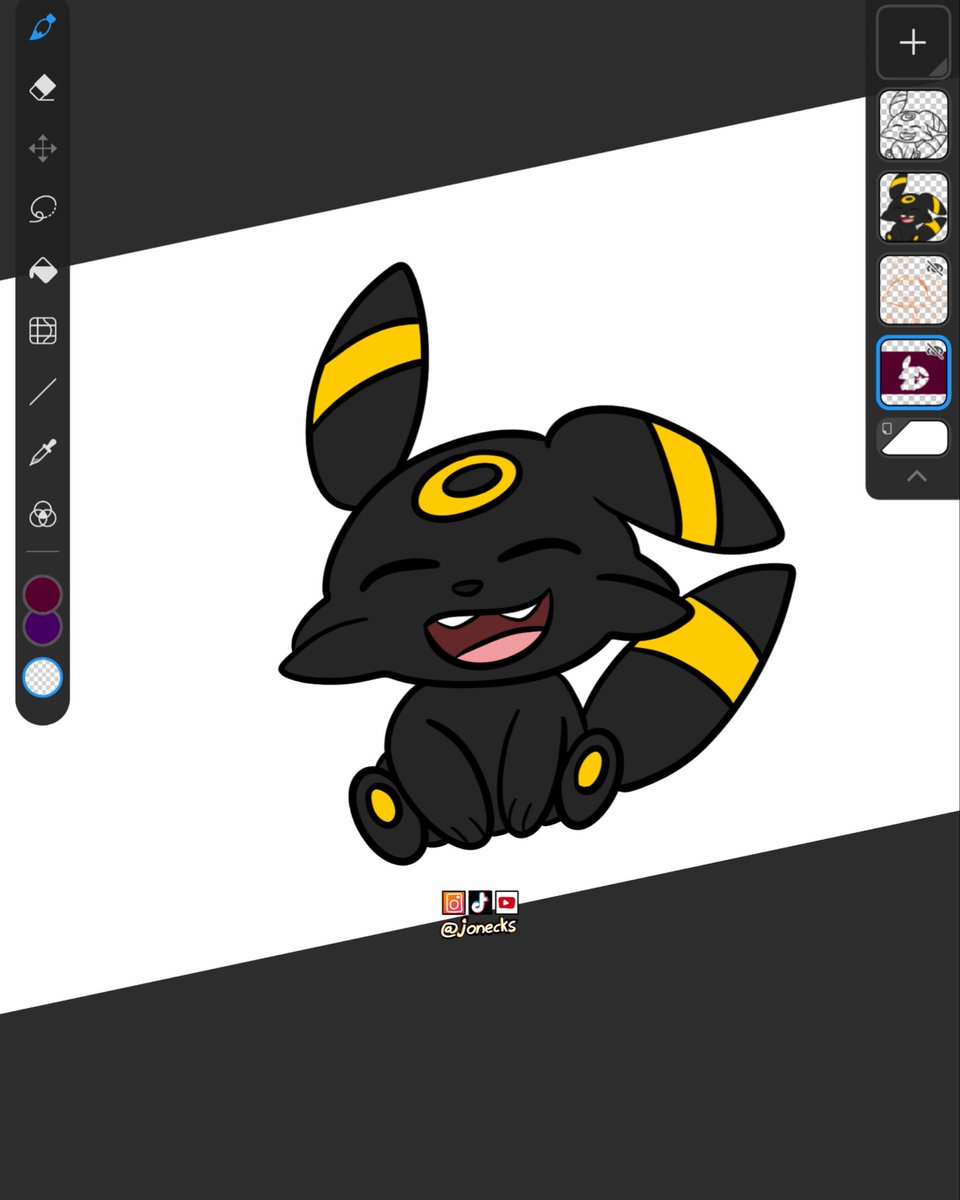
Task: Select the hidden maroon silhouette layer
Action: [913, 373]
